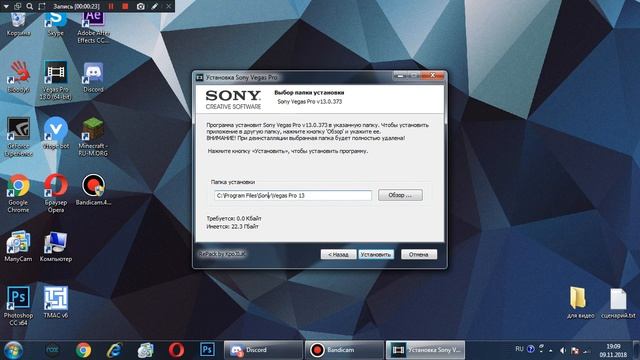
Task: Click the Windows Start orb
Action: 13,350
